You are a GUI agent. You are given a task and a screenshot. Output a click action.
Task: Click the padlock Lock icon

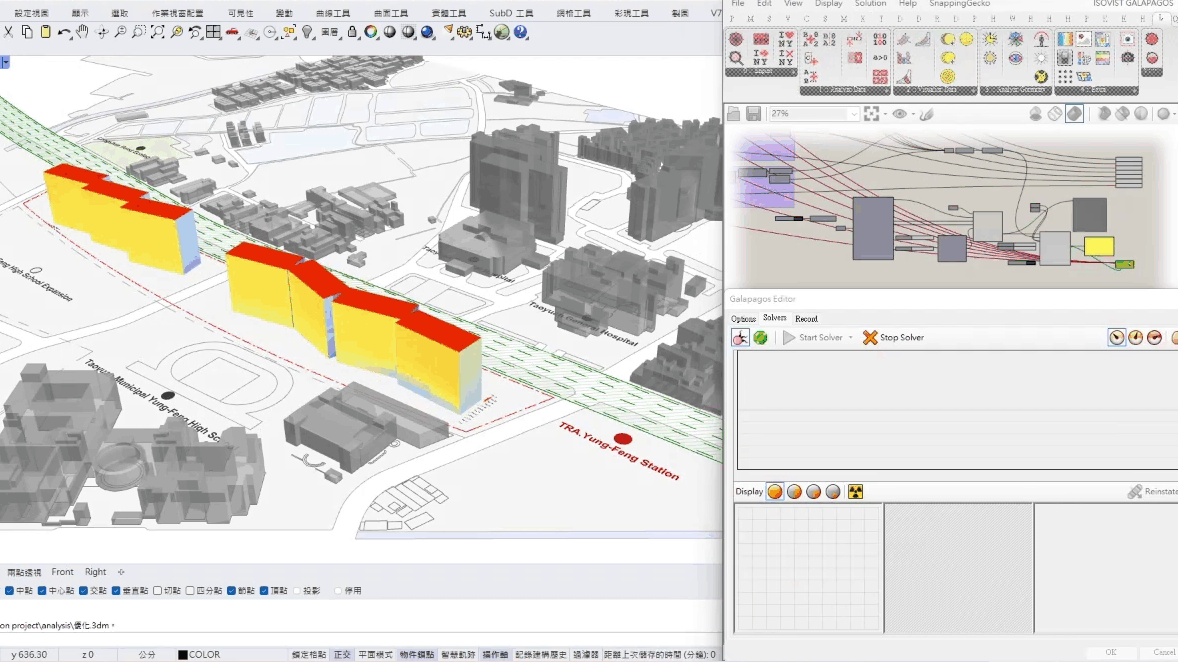[x=352, y=32]
